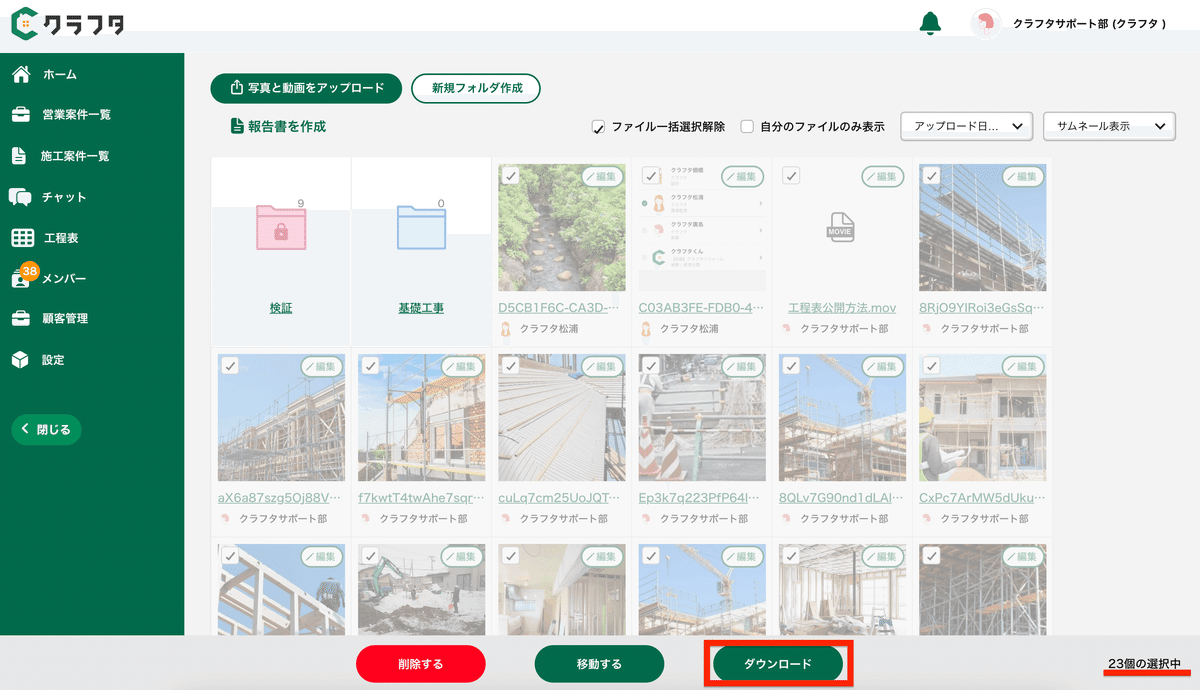This screenshot has width=1200, height=690.
Task: Click 編集 on 8QLv7G90nd1dLAl image
Action: click(x=882, y=367)
